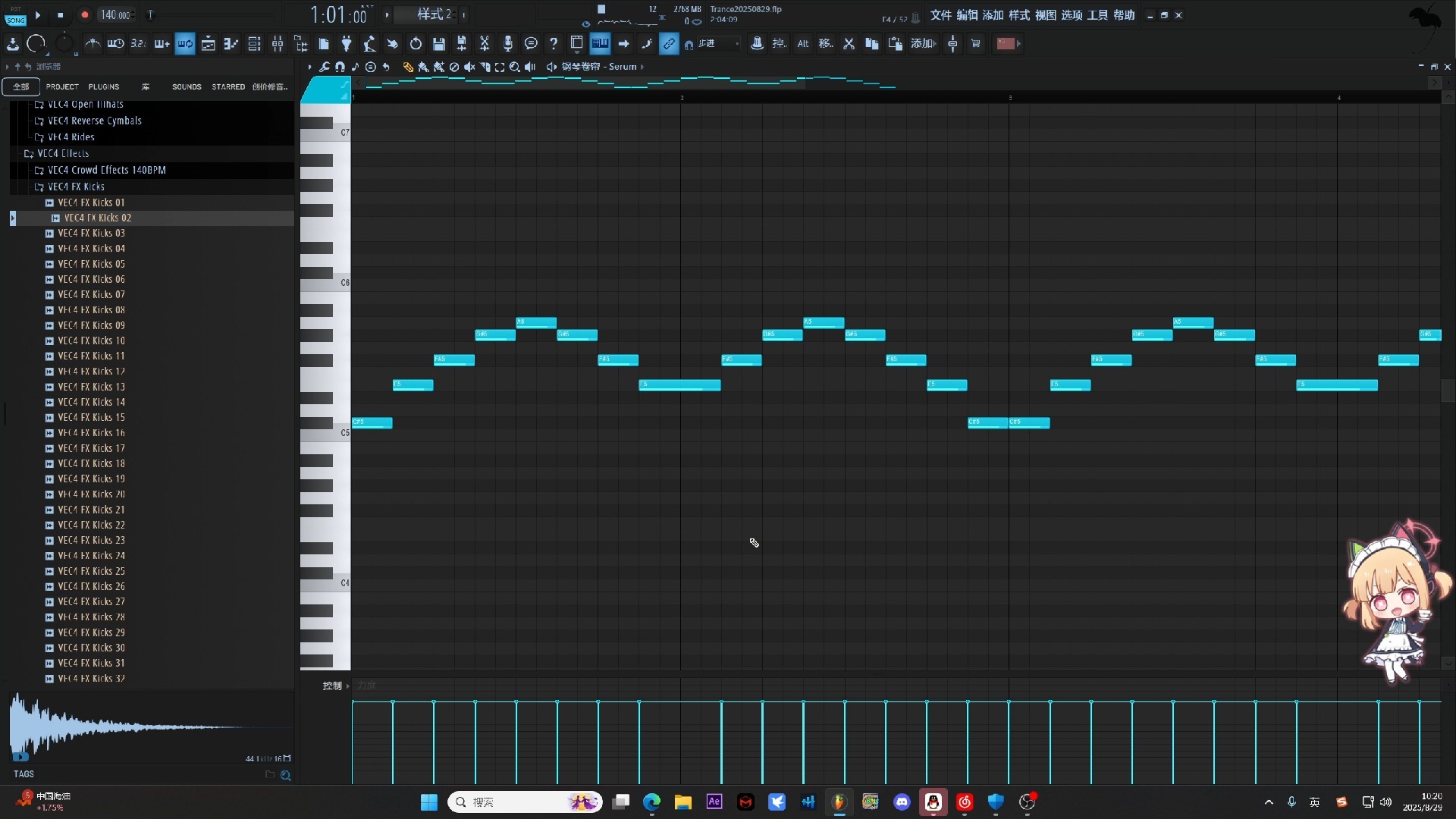Click the 添加 button in toolbar

(923, 44)
